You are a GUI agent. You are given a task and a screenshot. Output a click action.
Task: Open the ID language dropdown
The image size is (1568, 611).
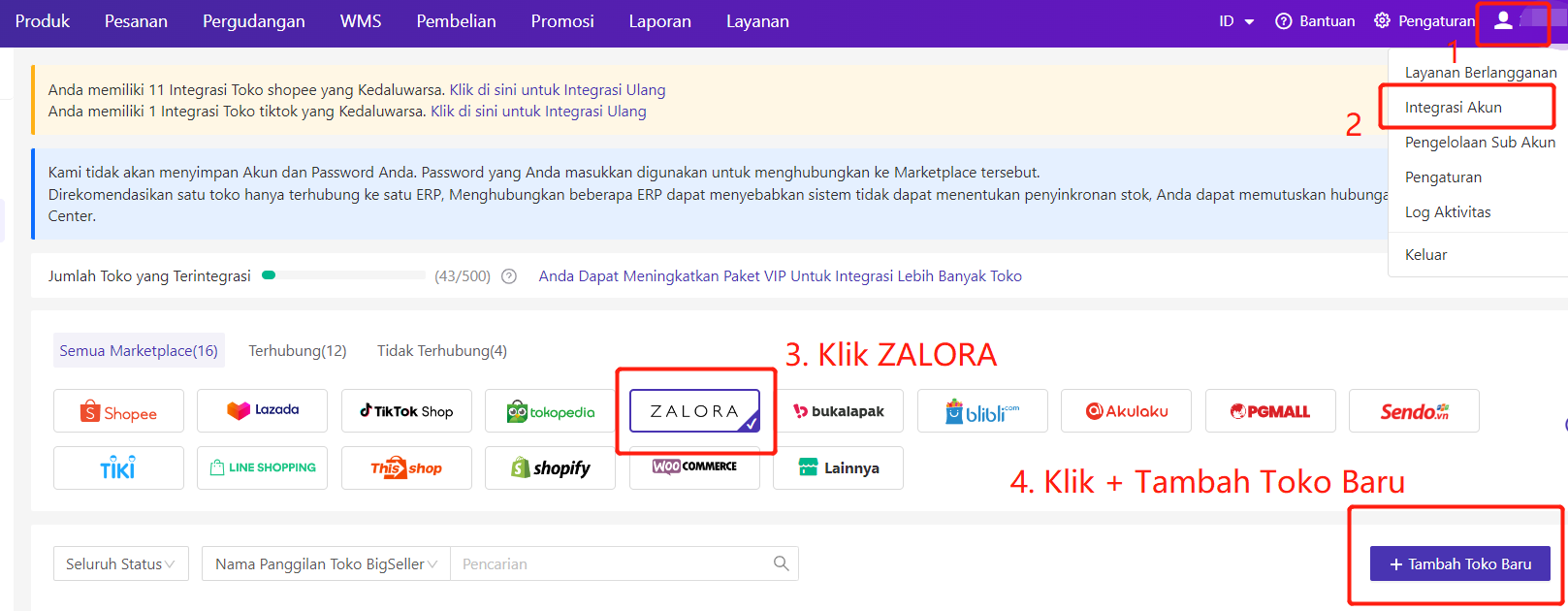[1236, 21]
